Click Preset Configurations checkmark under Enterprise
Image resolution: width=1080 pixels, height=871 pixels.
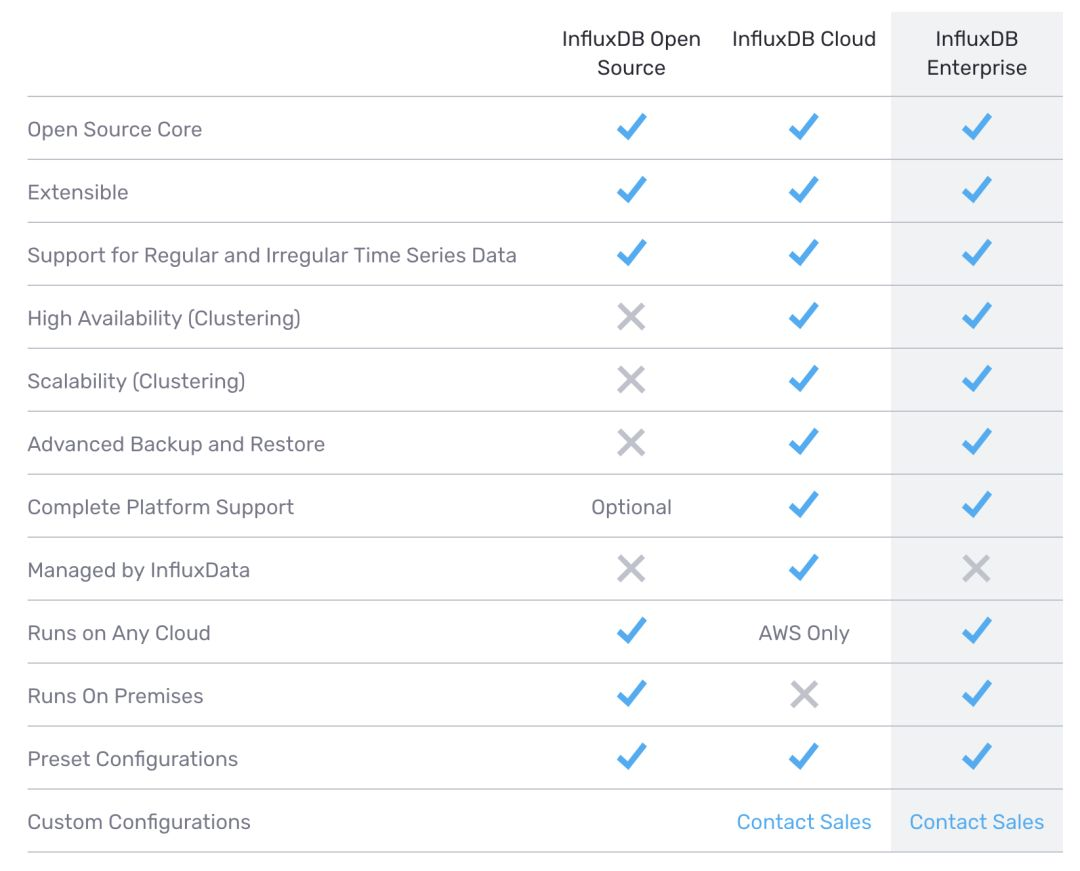point(976,757)
